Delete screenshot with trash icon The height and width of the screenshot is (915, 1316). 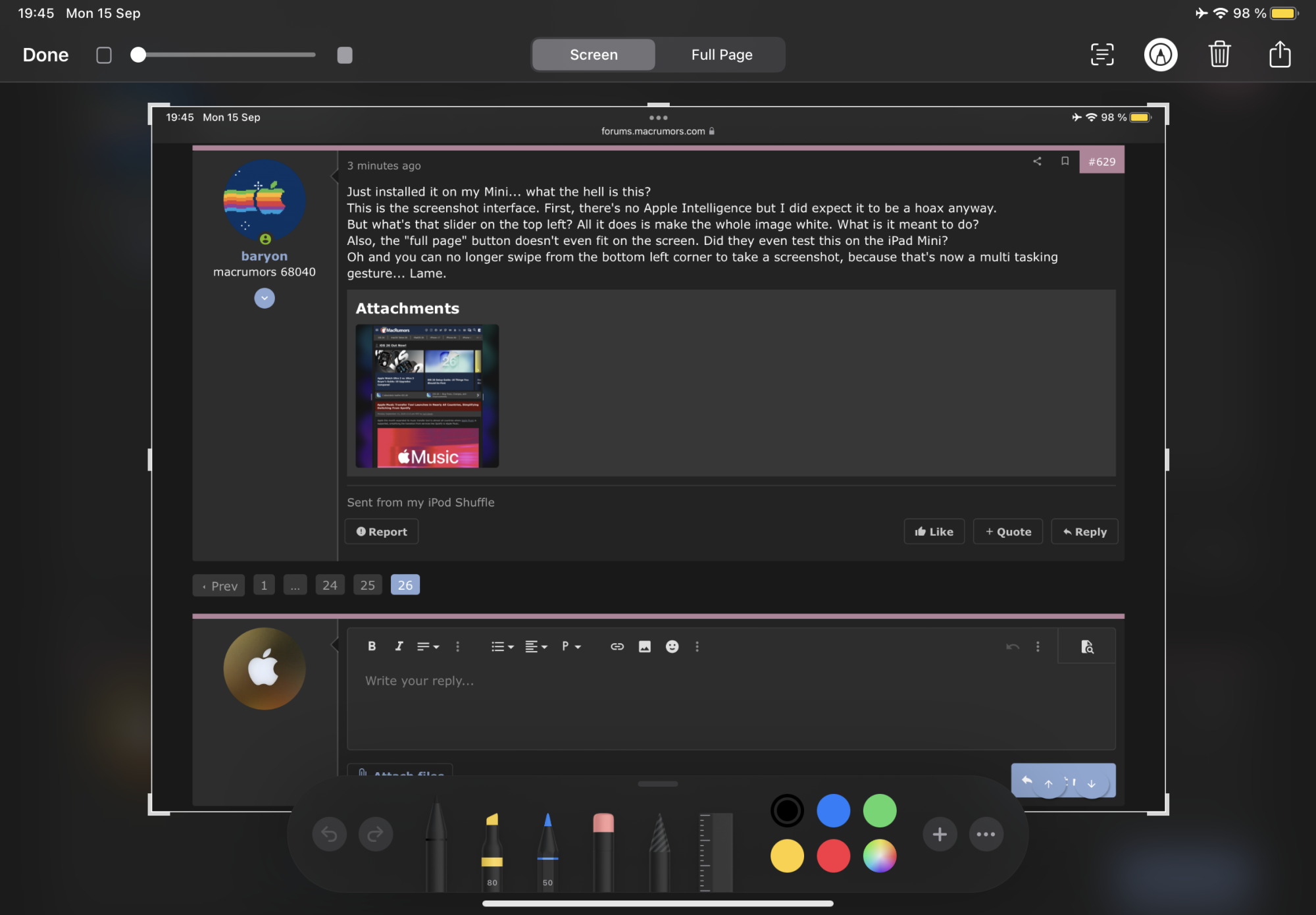tap(1219, 55)
